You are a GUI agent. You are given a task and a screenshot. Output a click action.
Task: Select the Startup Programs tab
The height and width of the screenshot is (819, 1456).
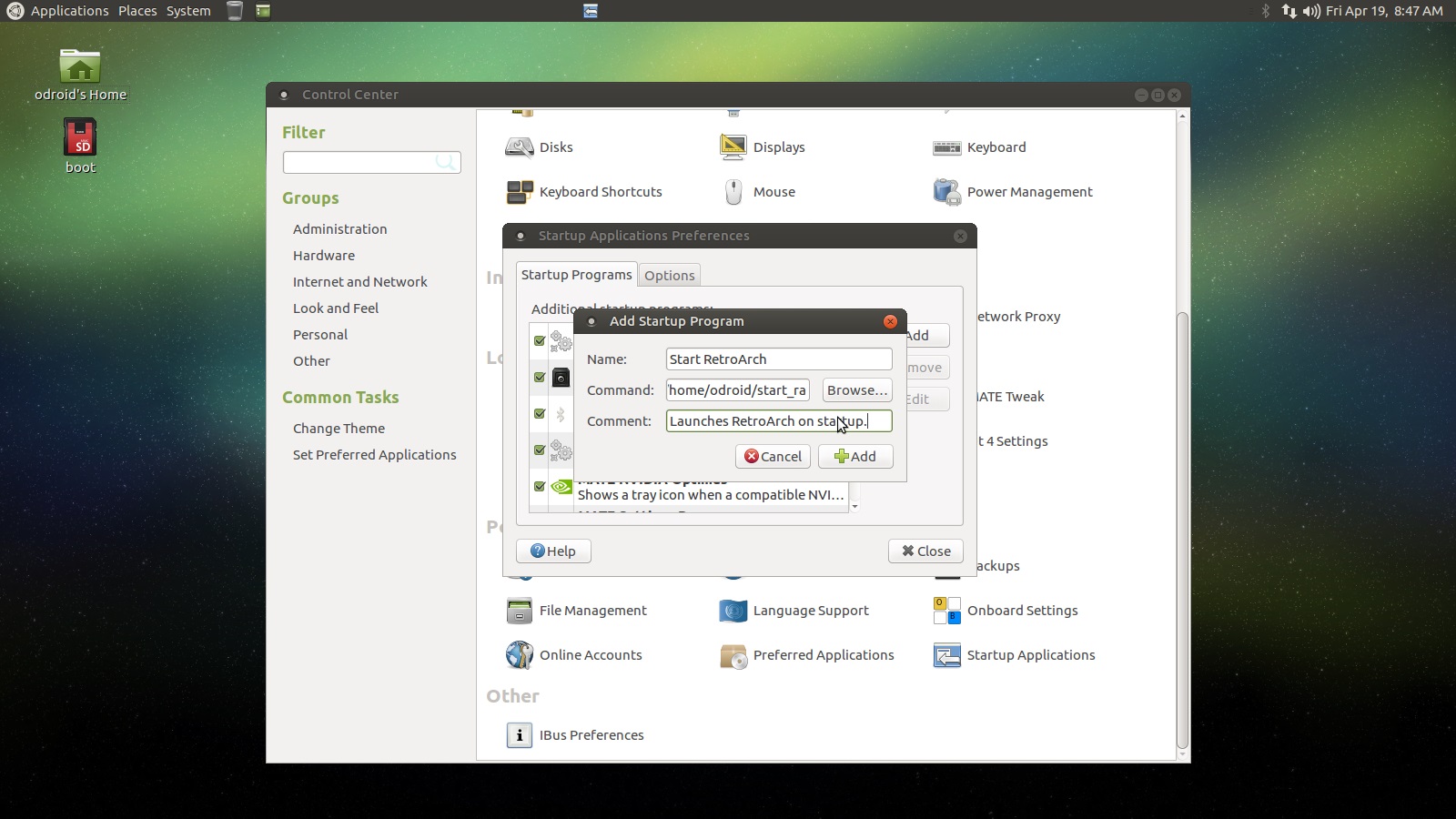[x=576, y=274]
